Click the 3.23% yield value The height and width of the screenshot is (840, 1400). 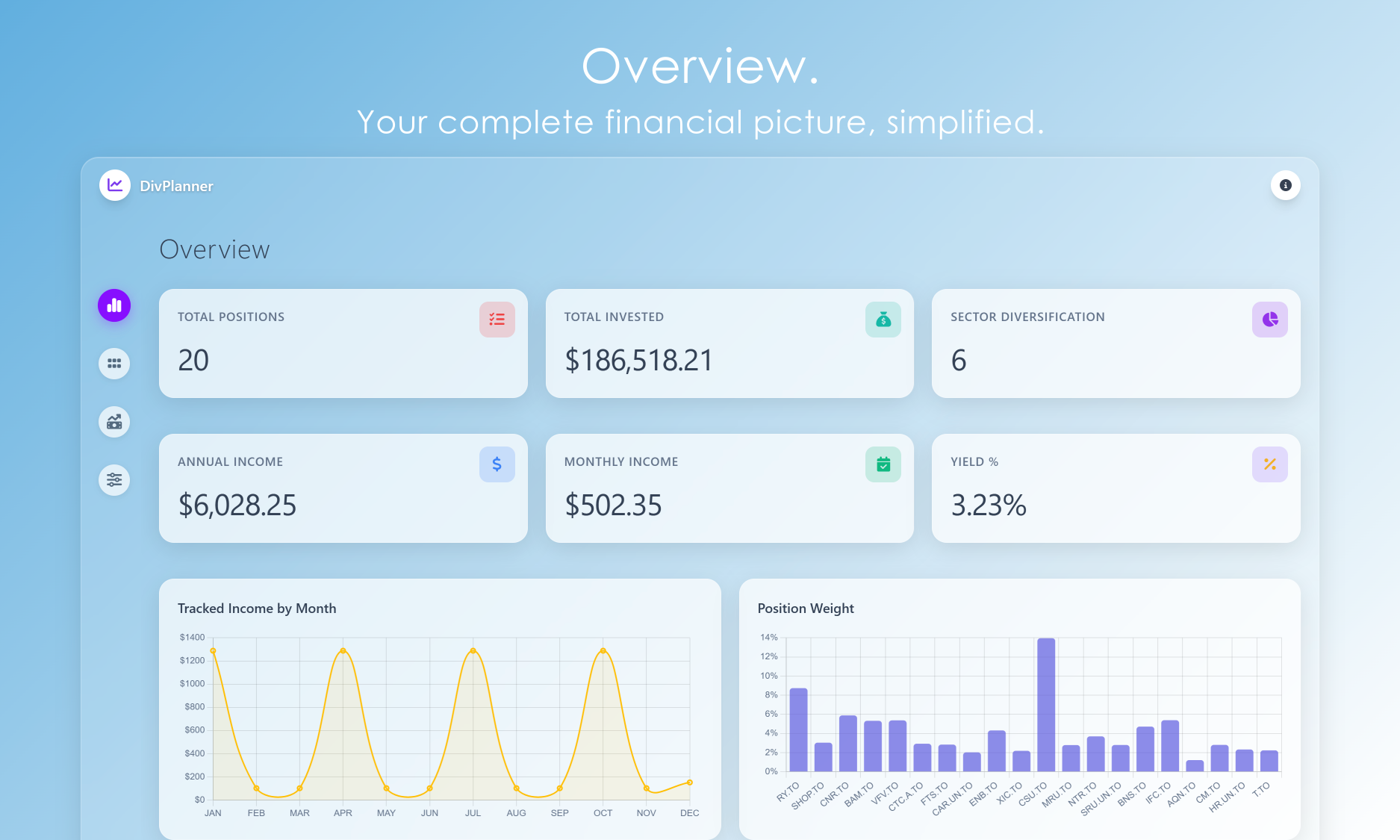click(x=989, y=505)
